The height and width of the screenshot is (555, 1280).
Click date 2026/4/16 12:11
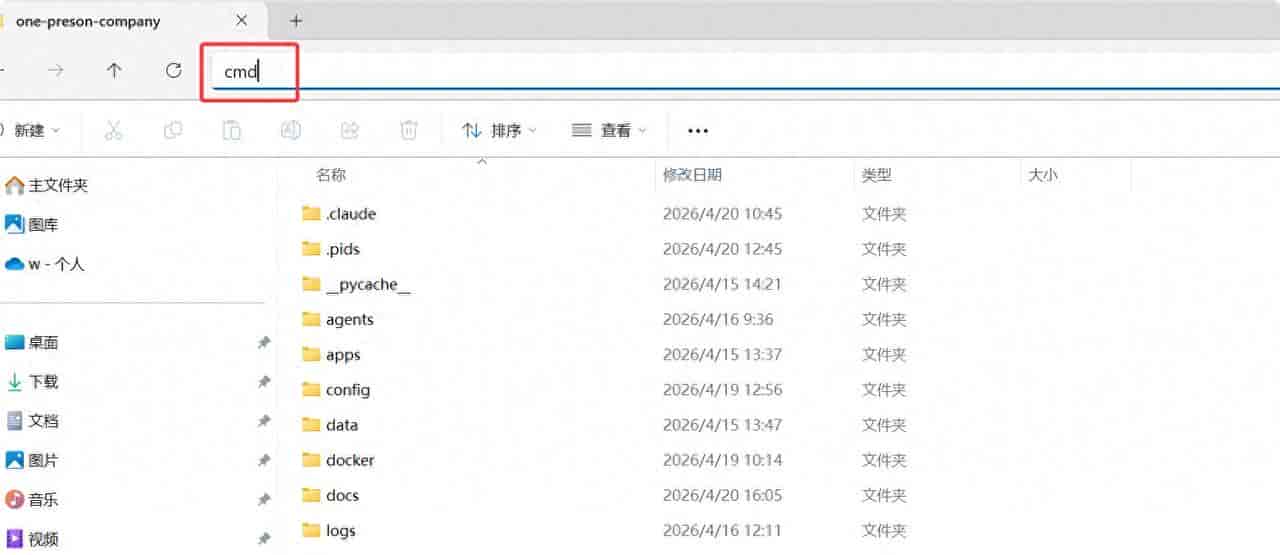click(722, 531)
